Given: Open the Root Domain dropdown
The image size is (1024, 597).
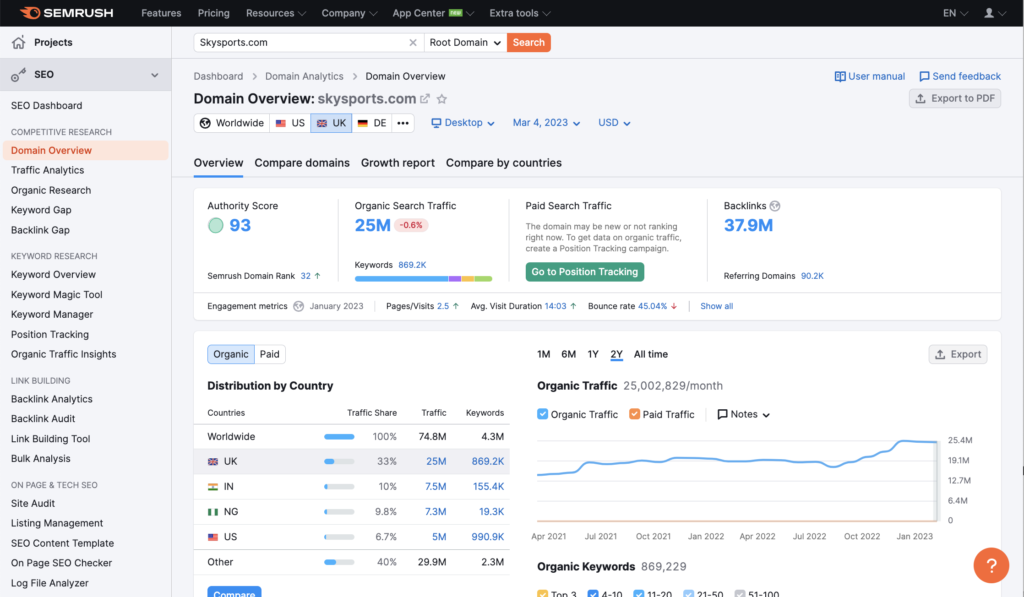Looking at the screenshot, I should [x=465, y=42].
